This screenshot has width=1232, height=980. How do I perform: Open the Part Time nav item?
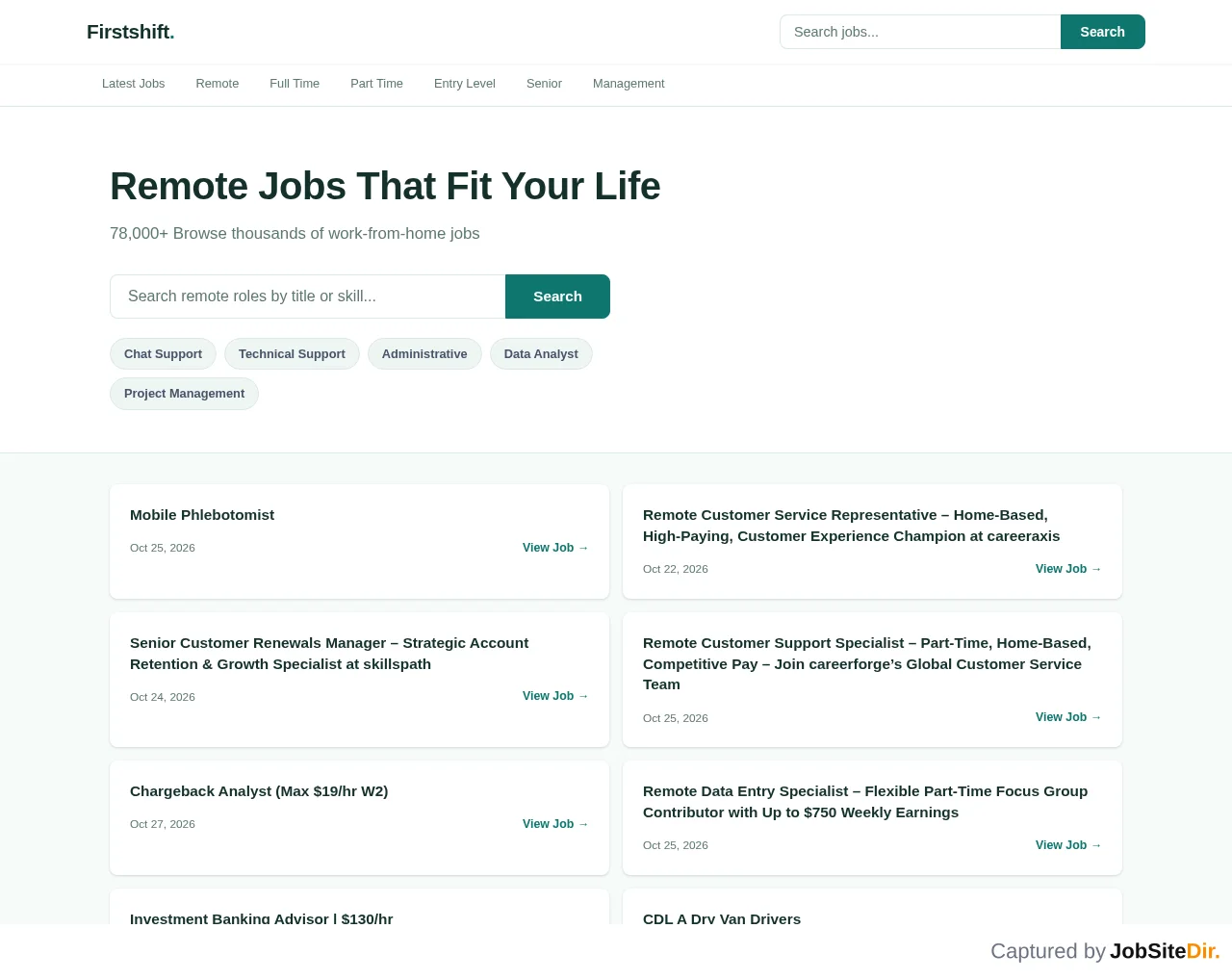[x=377, y=84]
